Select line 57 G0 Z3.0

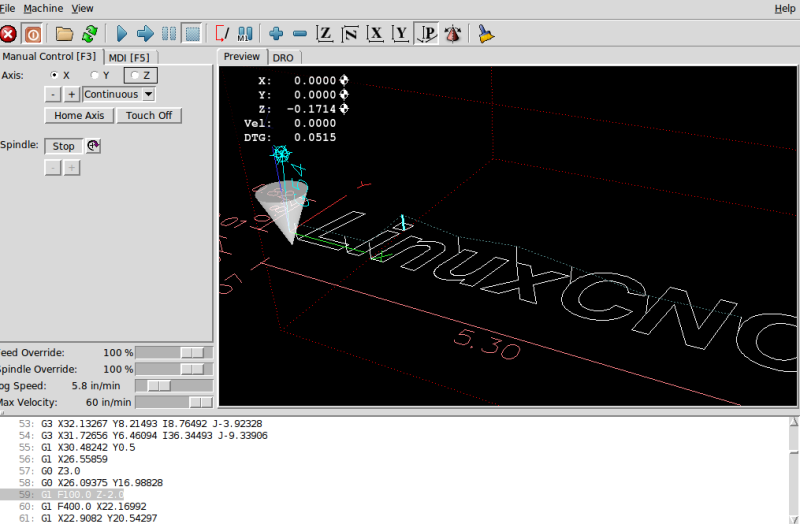pos(60,471)
